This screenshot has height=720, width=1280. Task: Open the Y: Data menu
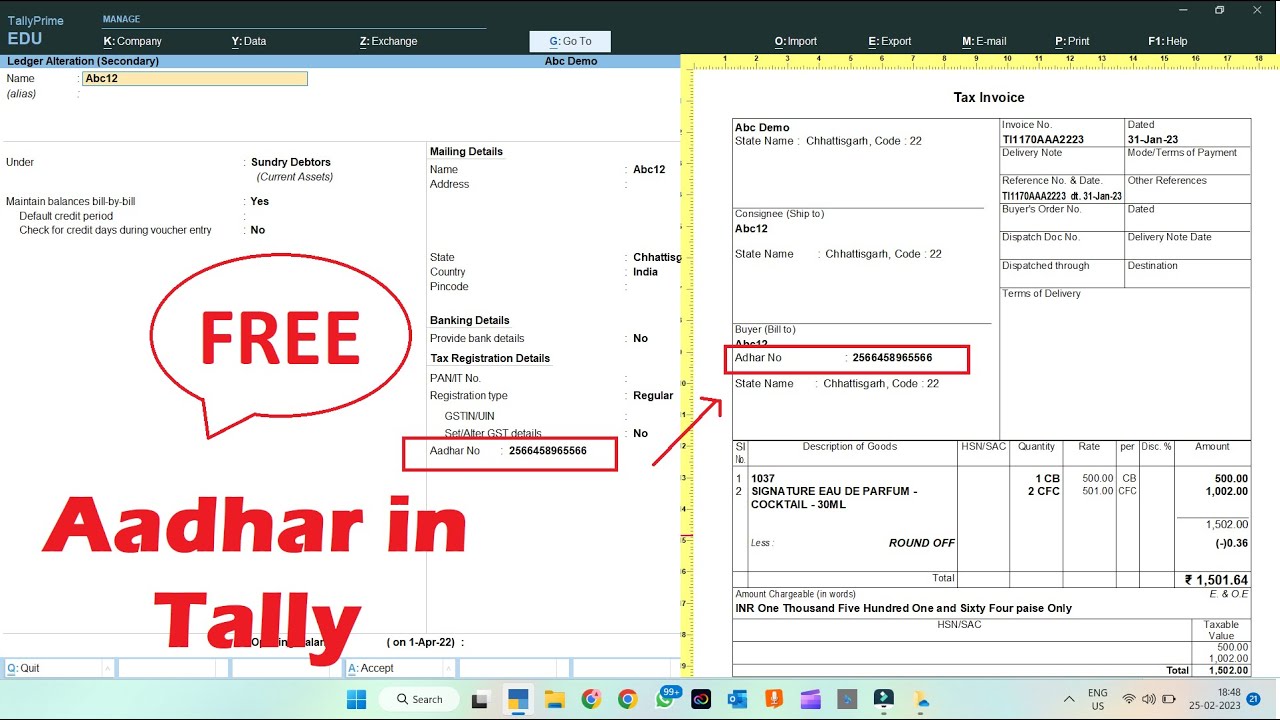[249, 41]
